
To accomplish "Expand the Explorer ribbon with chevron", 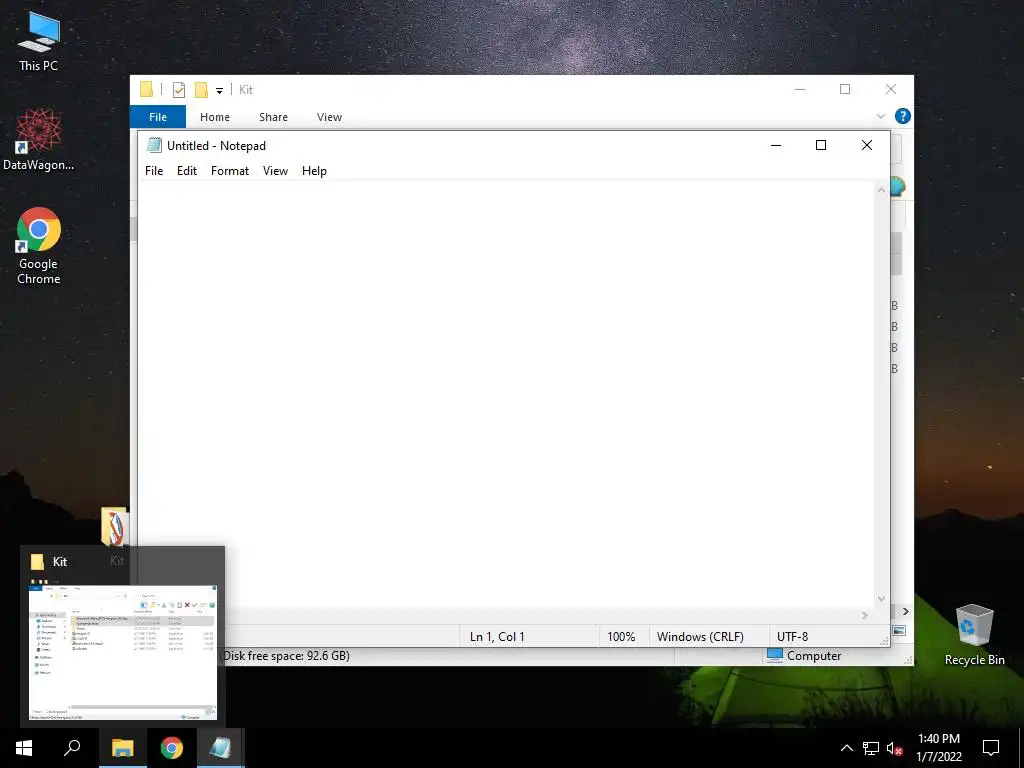I will click(880, 116).
